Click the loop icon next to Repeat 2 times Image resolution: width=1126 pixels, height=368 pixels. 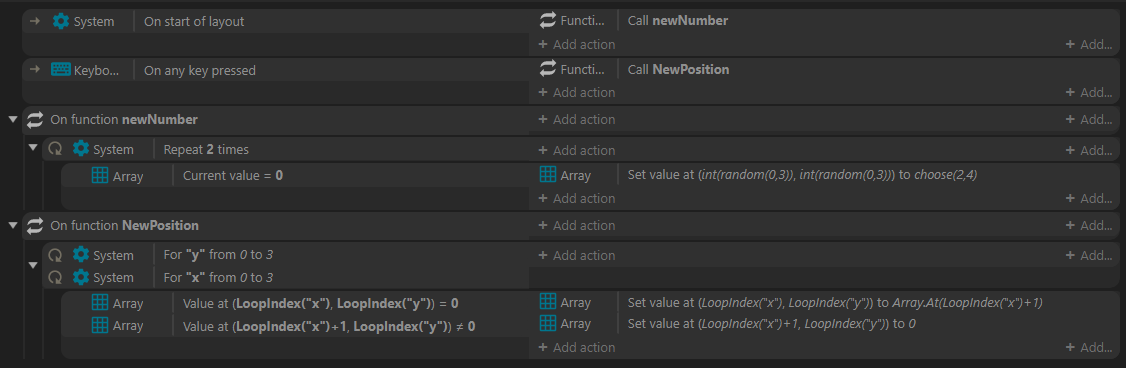[x=55, y=150]
